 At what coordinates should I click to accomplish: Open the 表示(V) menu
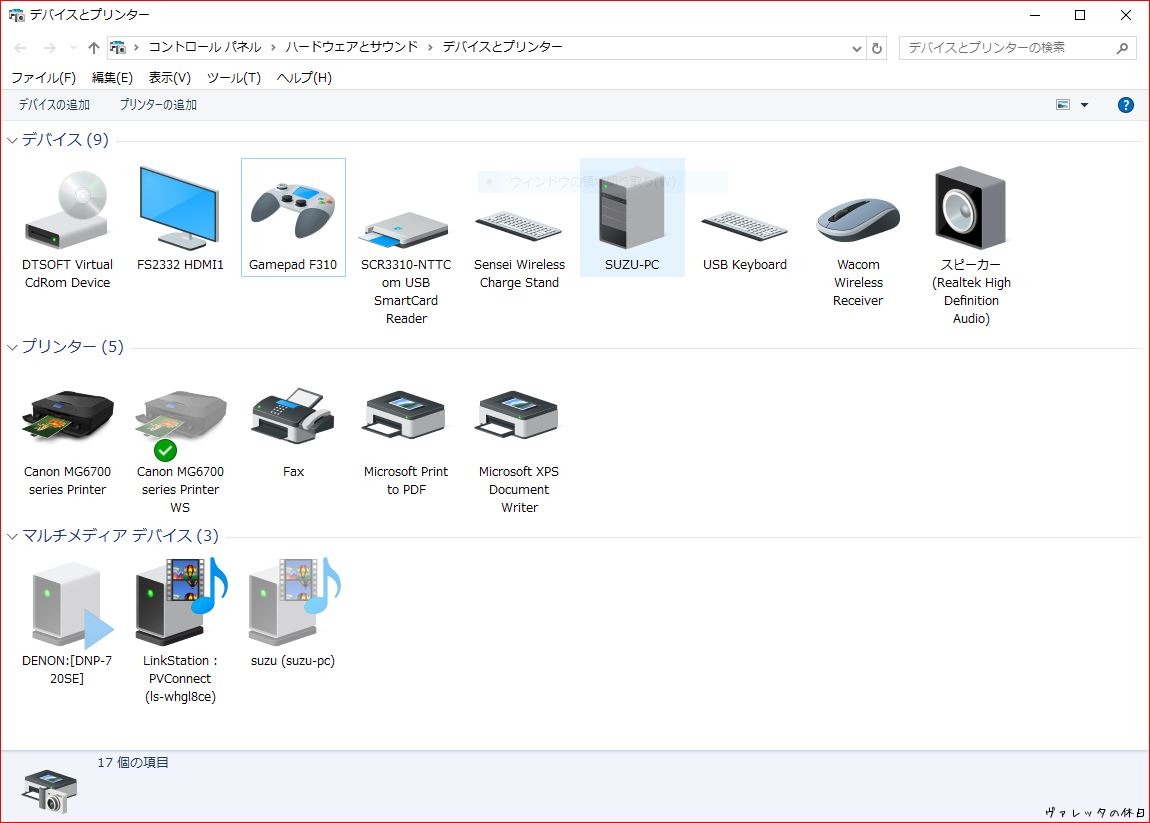pyautogui.click(x=169, y=78)
